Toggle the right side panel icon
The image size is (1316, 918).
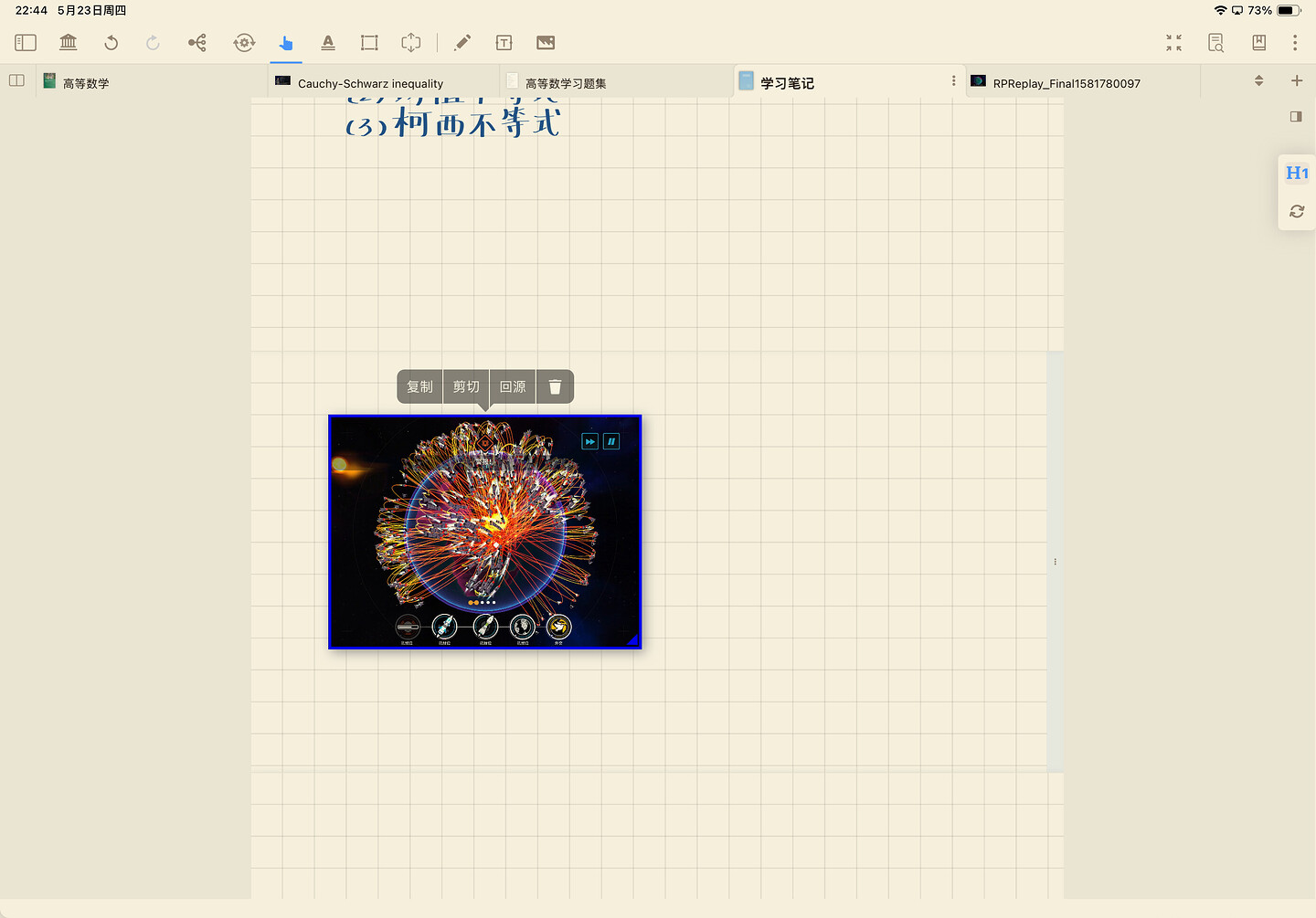1296,116
